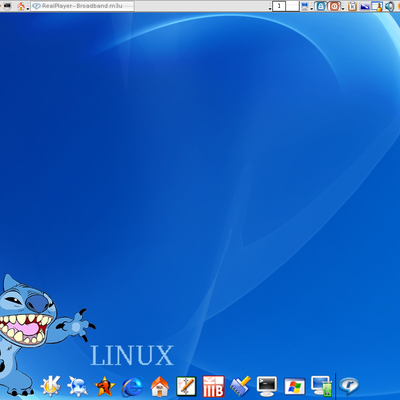
Task: Open the home icon in the top panel
Action: click(21, 6)
